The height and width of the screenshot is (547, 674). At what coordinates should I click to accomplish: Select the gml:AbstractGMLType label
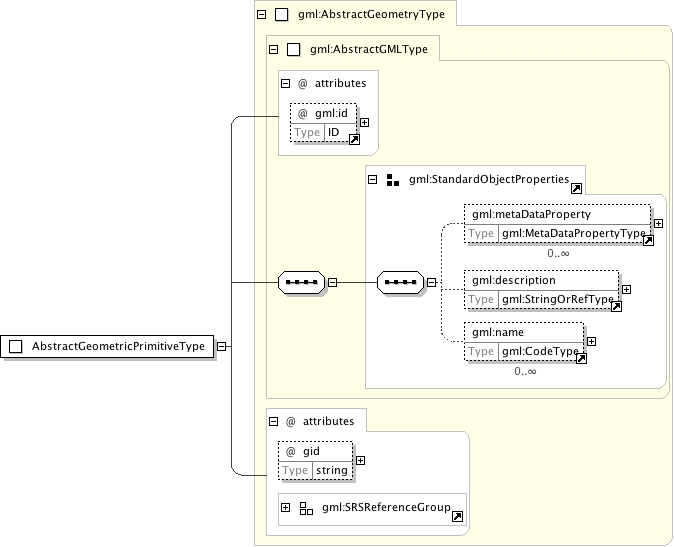369,49
